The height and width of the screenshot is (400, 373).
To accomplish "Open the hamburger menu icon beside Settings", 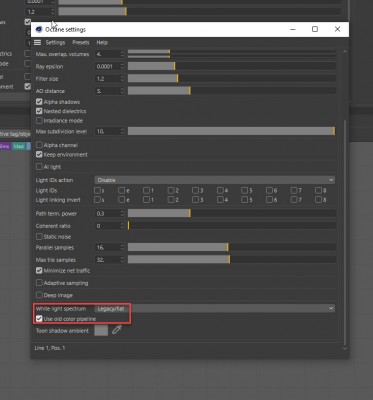I will tap(37, 43).
